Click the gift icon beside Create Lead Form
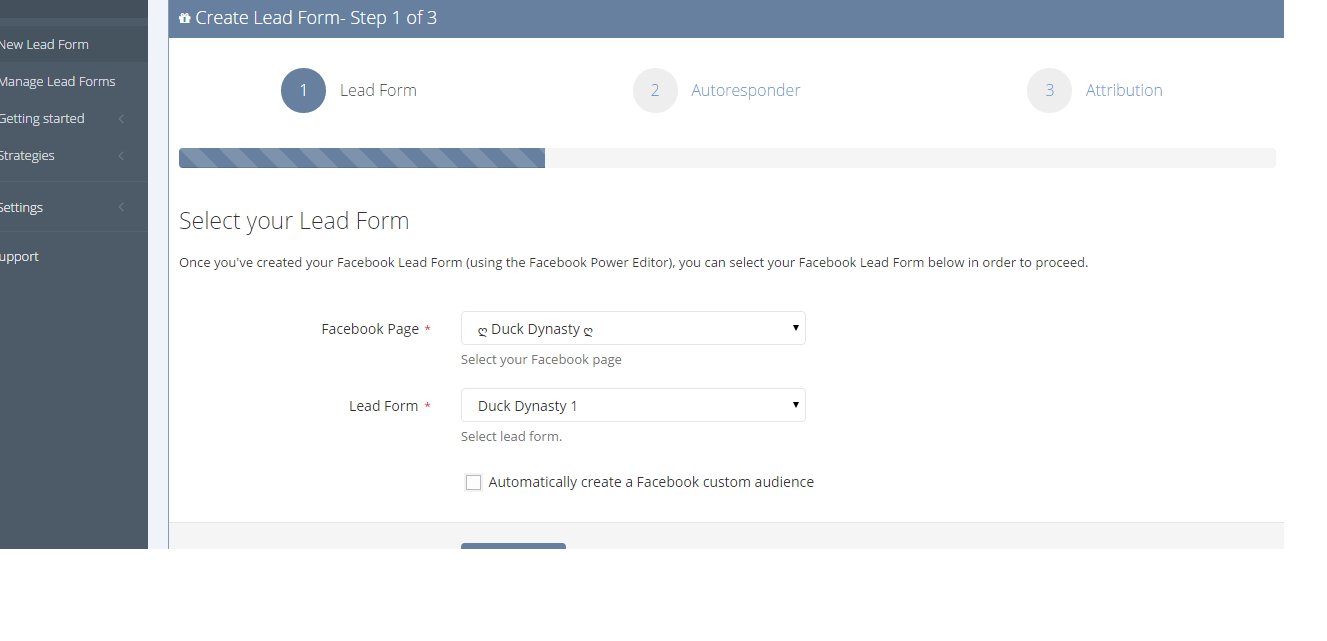1327x641 pixels. pos(184,18)
